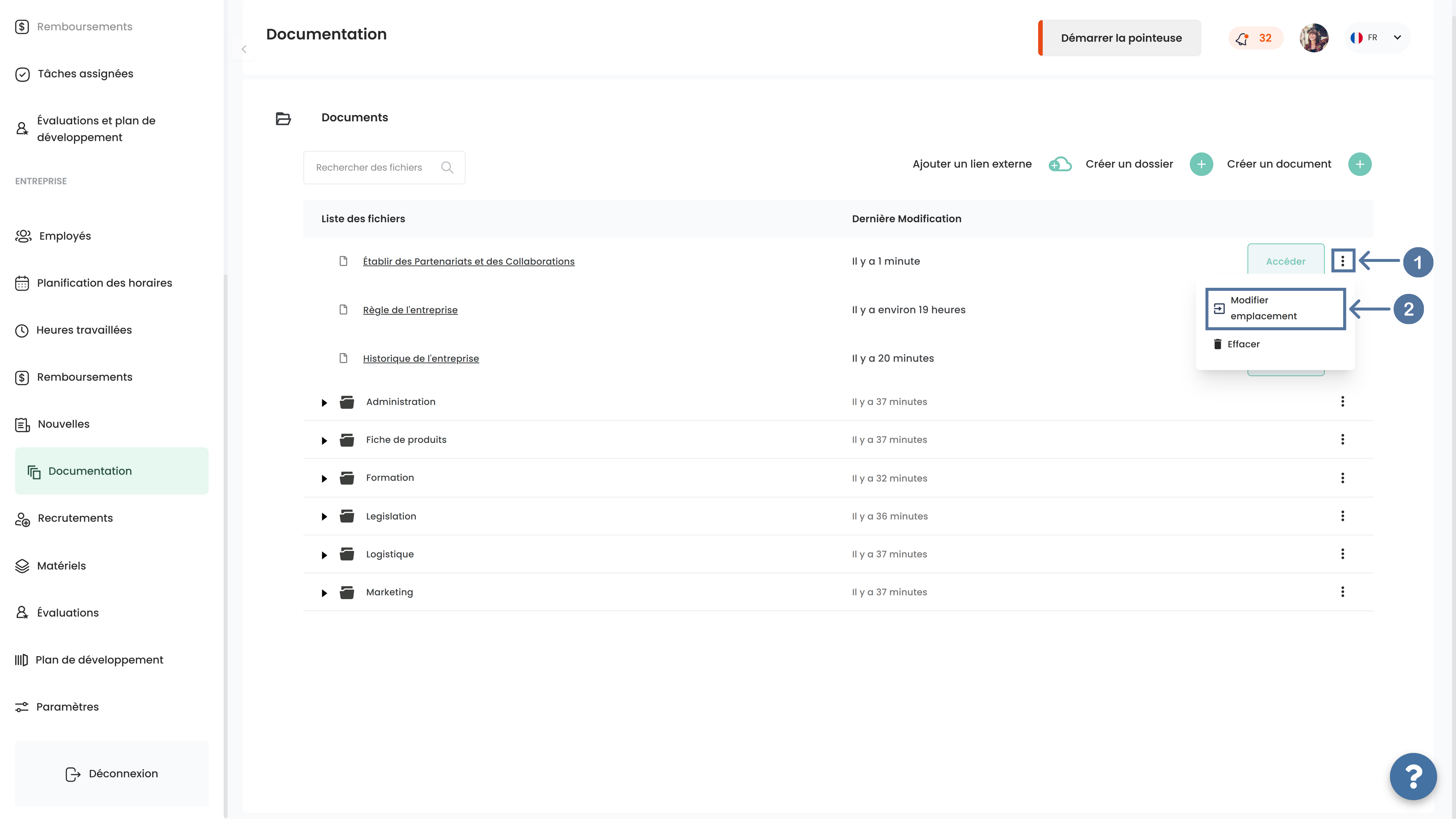Click the file icon beside Règle de l'entreprise
The width and height of the screenshot is (1456, 819).
343,309
